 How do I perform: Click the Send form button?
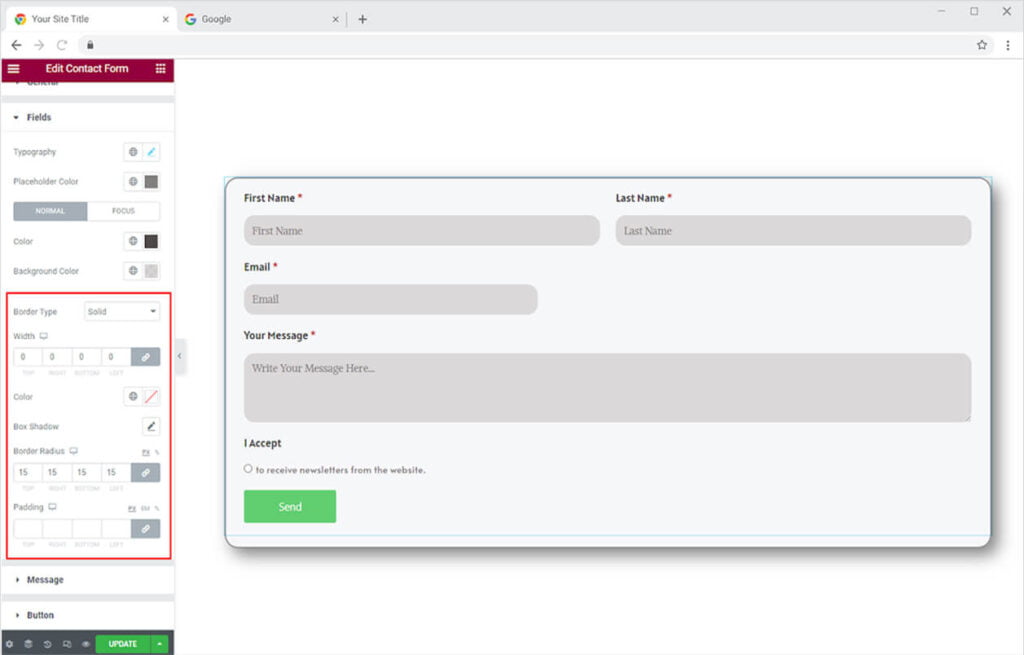click(x=290, y=507)
